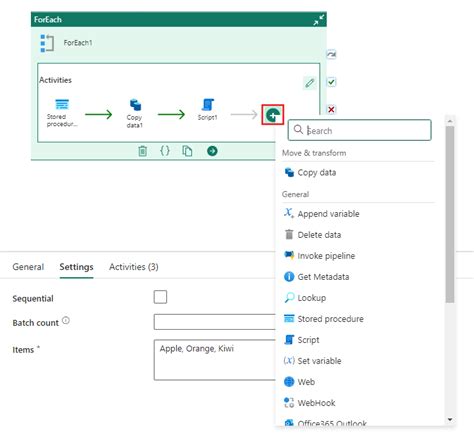Click the ForEach1 activity name
This screenshot has height=448, width=474.
tap(78, 43)
